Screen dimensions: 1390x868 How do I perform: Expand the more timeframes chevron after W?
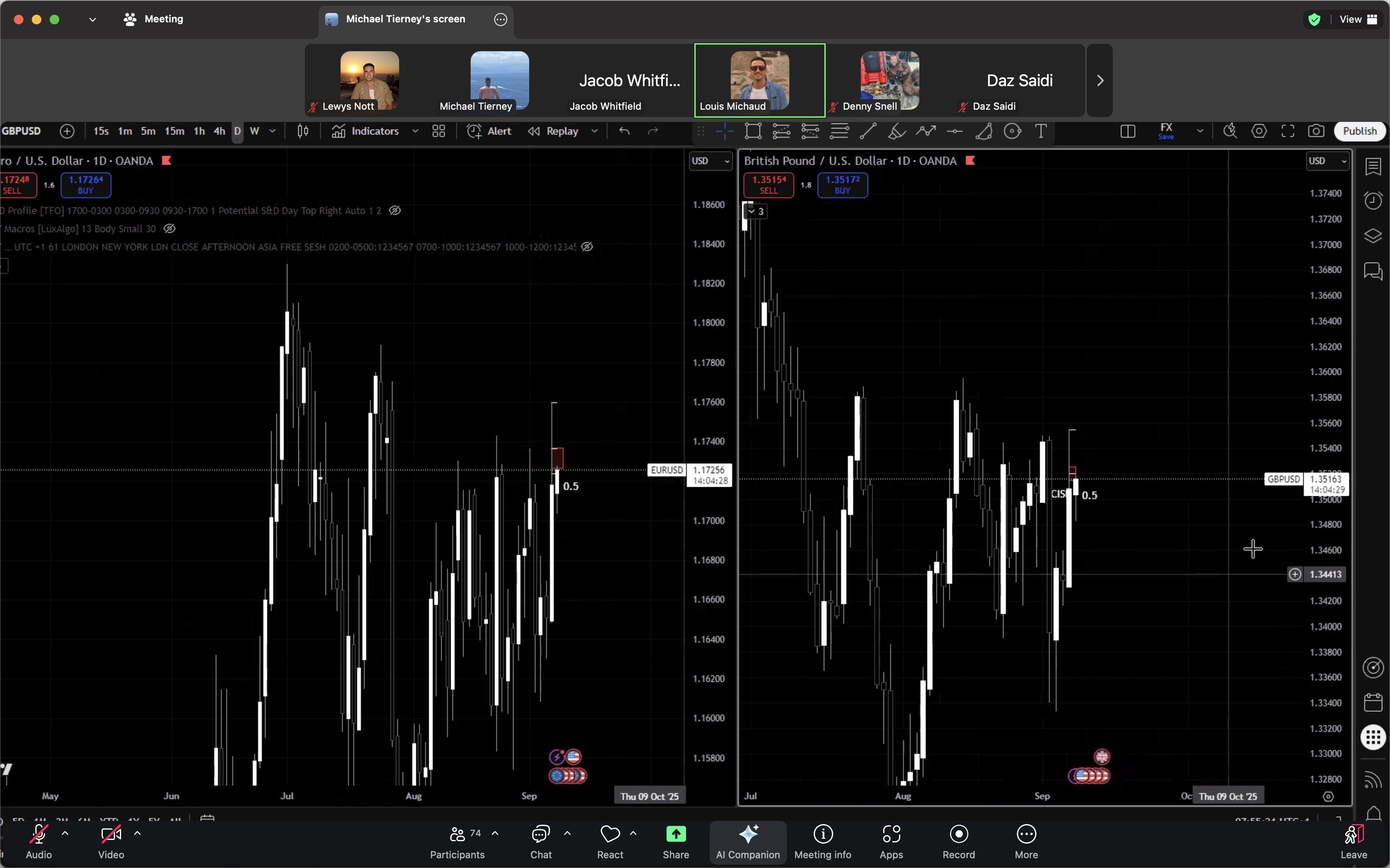coord(272,132)
